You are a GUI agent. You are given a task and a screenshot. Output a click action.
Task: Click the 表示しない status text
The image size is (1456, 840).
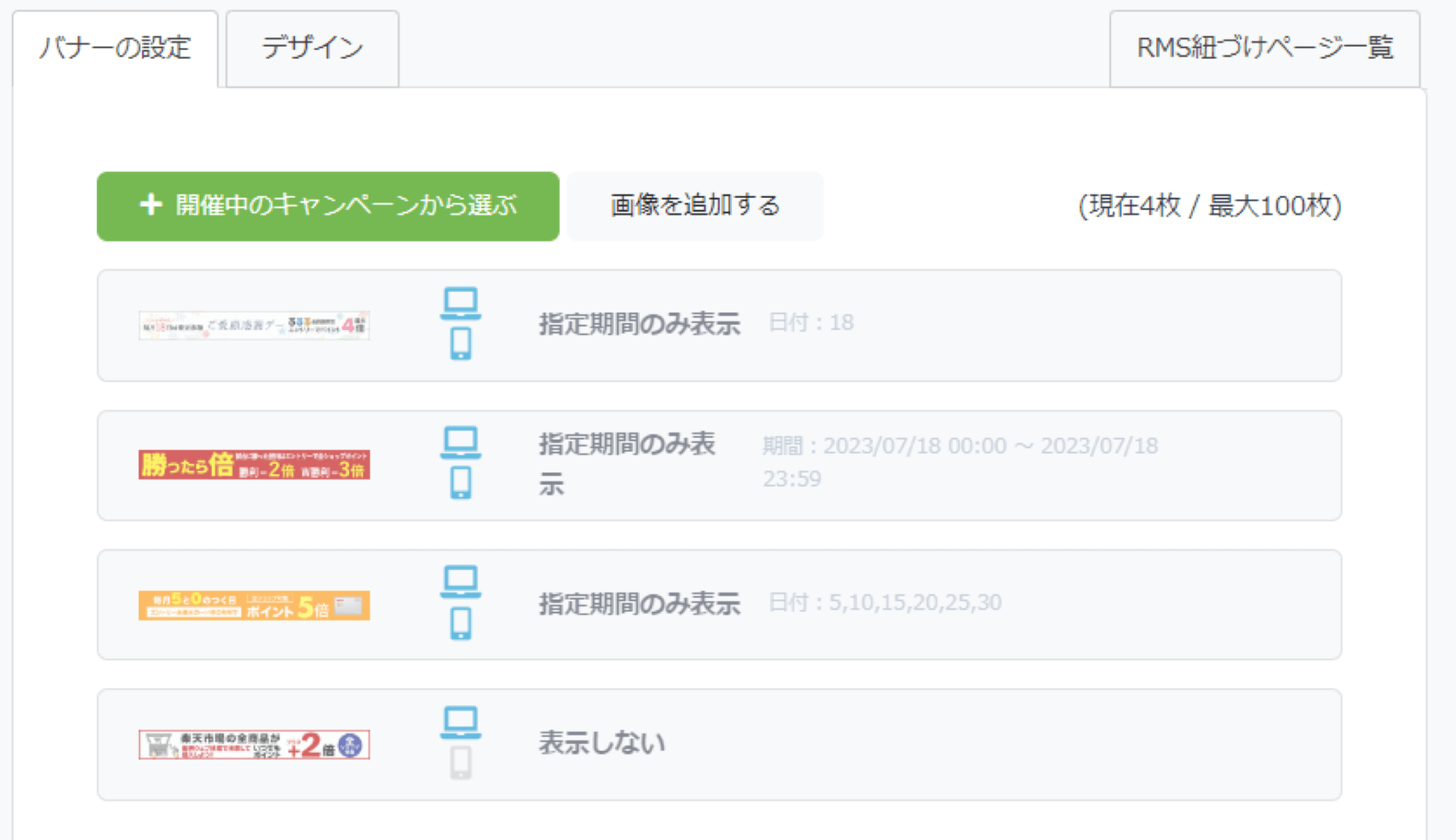point(602,743)
